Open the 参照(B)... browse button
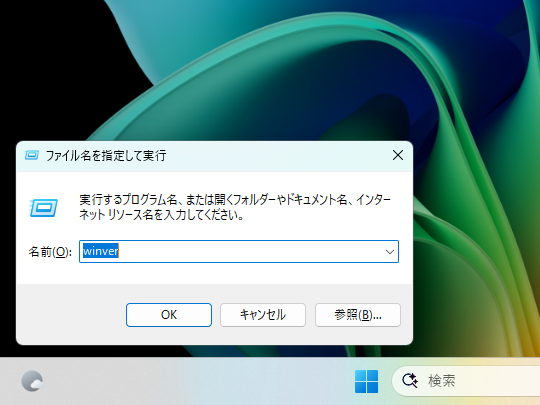The width and height of the screenshot is (540, 405). [x=358, y=315]
